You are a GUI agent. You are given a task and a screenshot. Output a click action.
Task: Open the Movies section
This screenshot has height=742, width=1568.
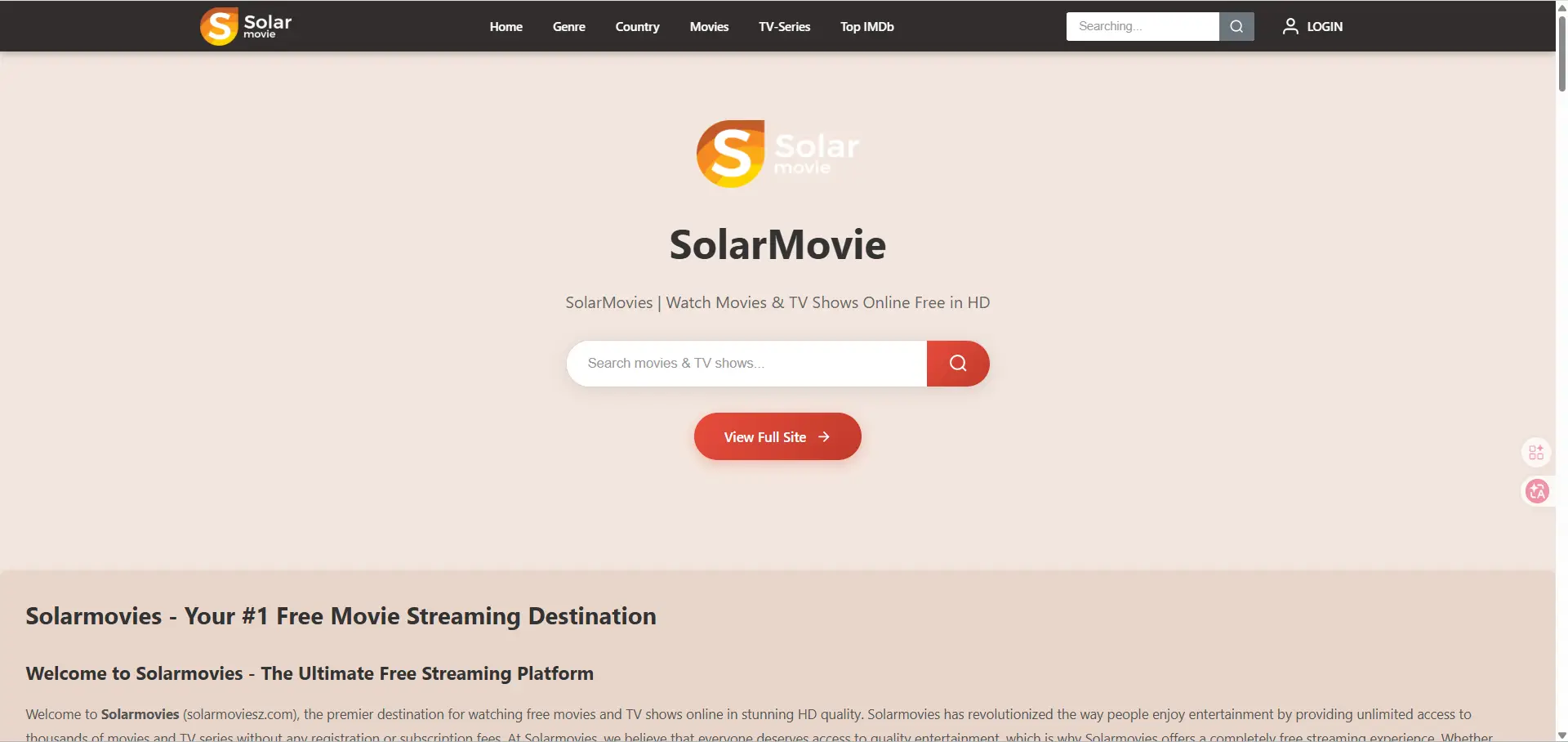[x=709, y=26]
